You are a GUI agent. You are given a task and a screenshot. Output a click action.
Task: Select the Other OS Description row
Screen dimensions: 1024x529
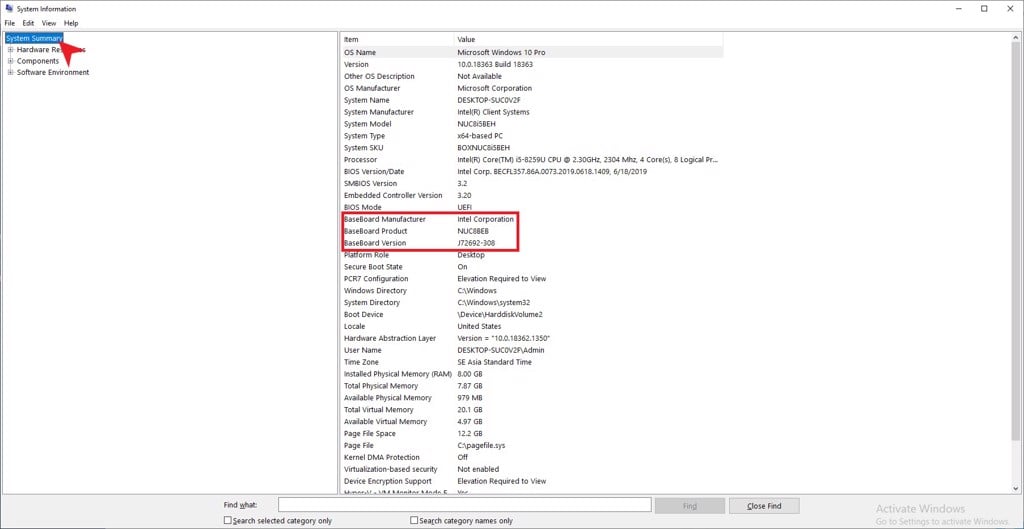coord(532,76)
